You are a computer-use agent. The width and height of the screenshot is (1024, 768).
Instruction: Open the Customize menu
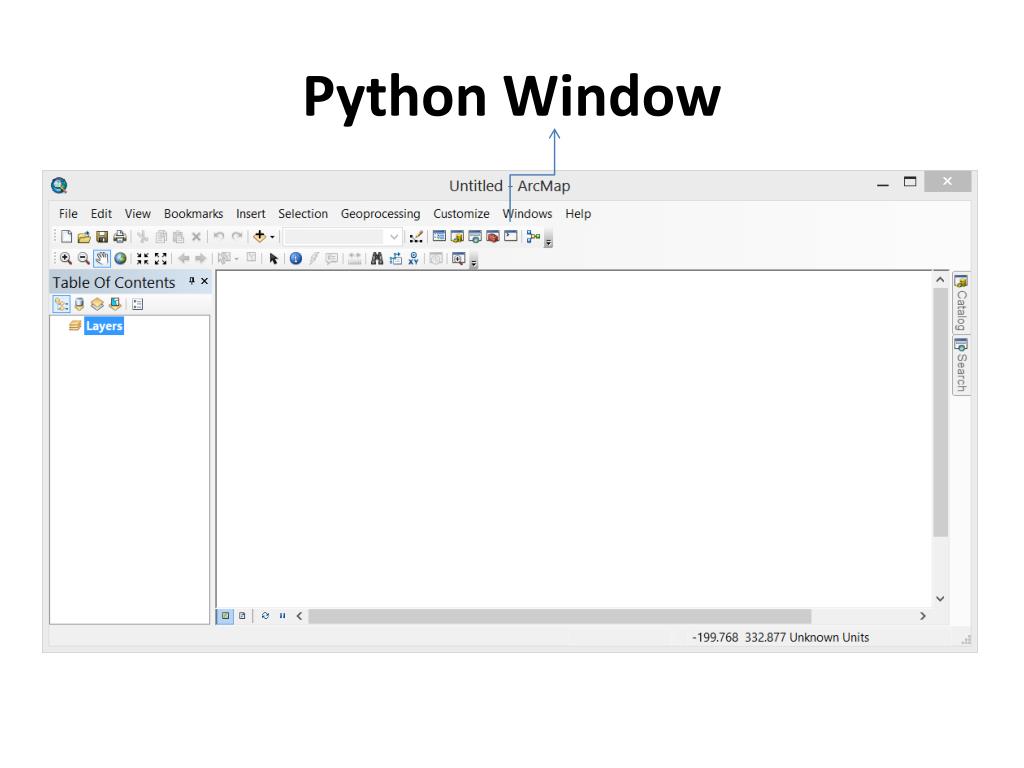point(461,214)
